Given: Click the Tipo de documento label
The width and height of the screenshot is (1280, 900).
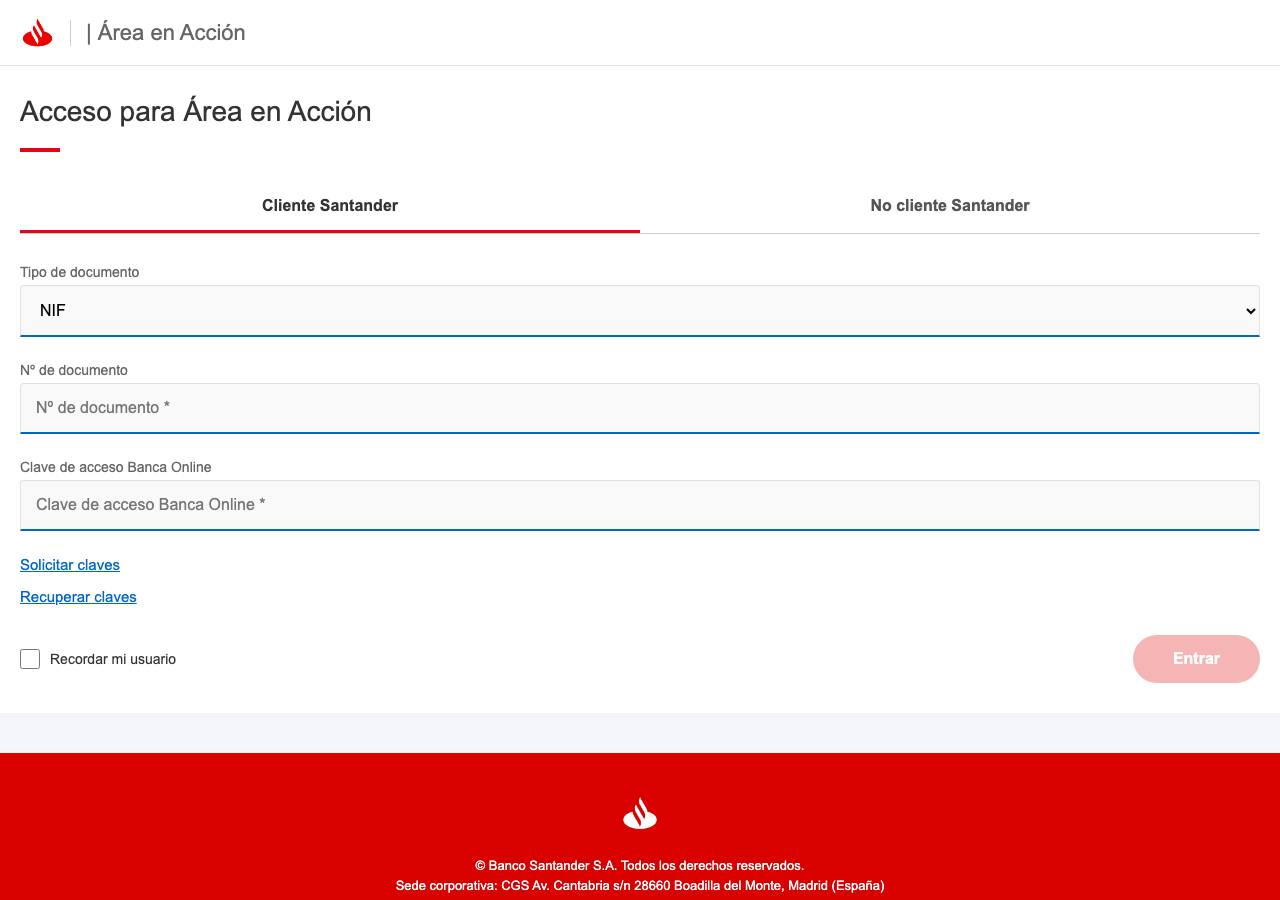Looking at the screenshot, I should coord(80,272).
